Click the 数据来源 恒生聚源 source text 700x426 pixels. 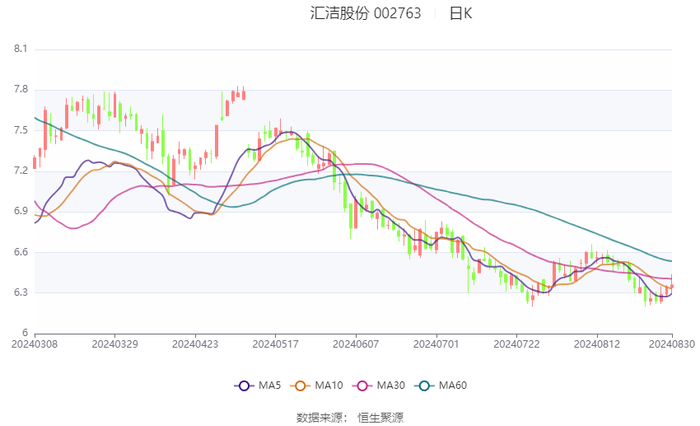pos(350,416)
